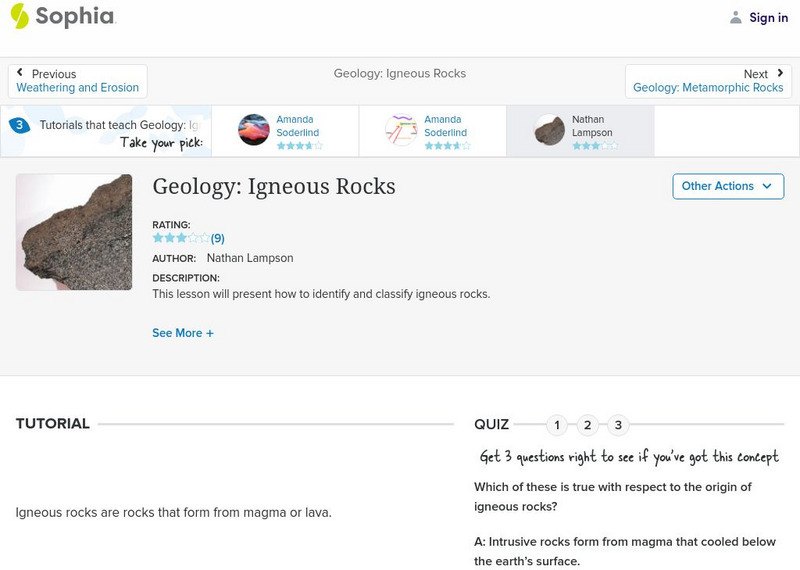Image resolution: width=800 pixels, height=570 pixels.
Task: Click the Sign in link
Action: (x=768, y=18)
